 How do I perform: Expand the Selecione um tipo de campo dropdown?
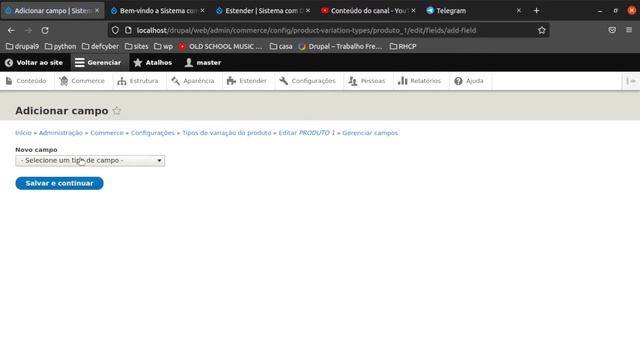[x=90, y=161]
